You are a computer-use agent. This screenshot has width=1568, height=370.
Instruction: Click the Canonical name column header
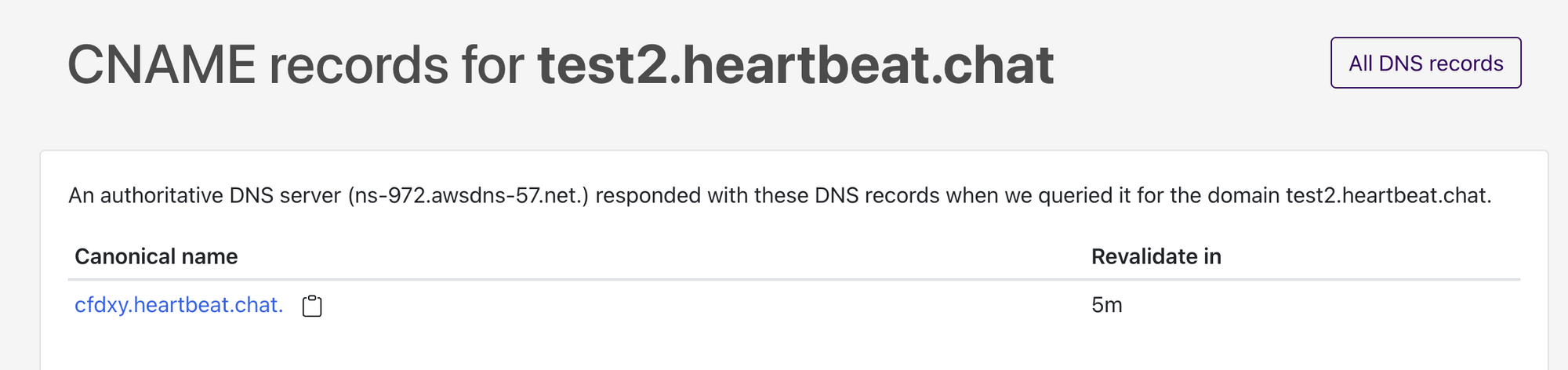point(156,256)
